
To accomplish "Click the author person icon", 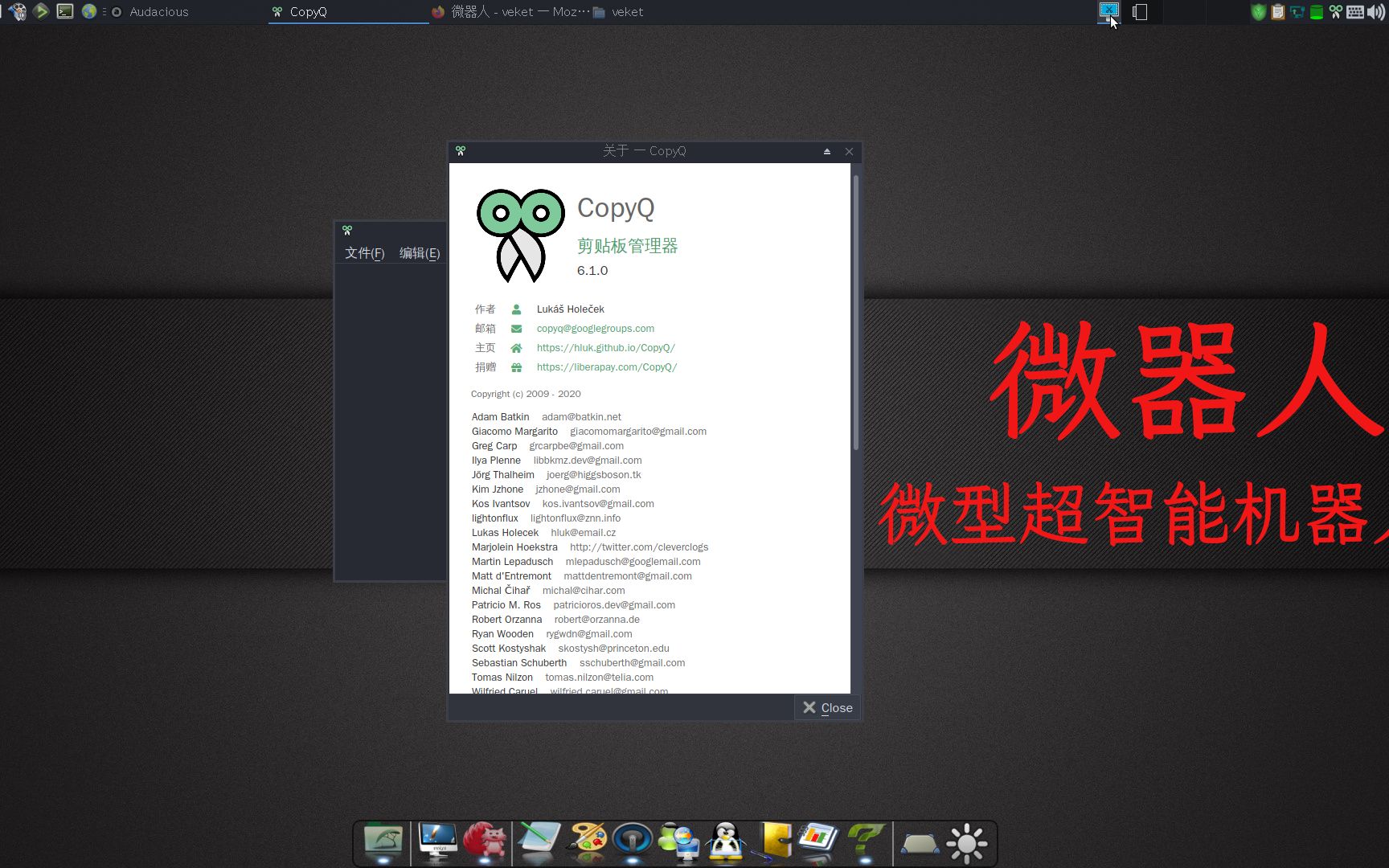I will [x=516, y=309].
